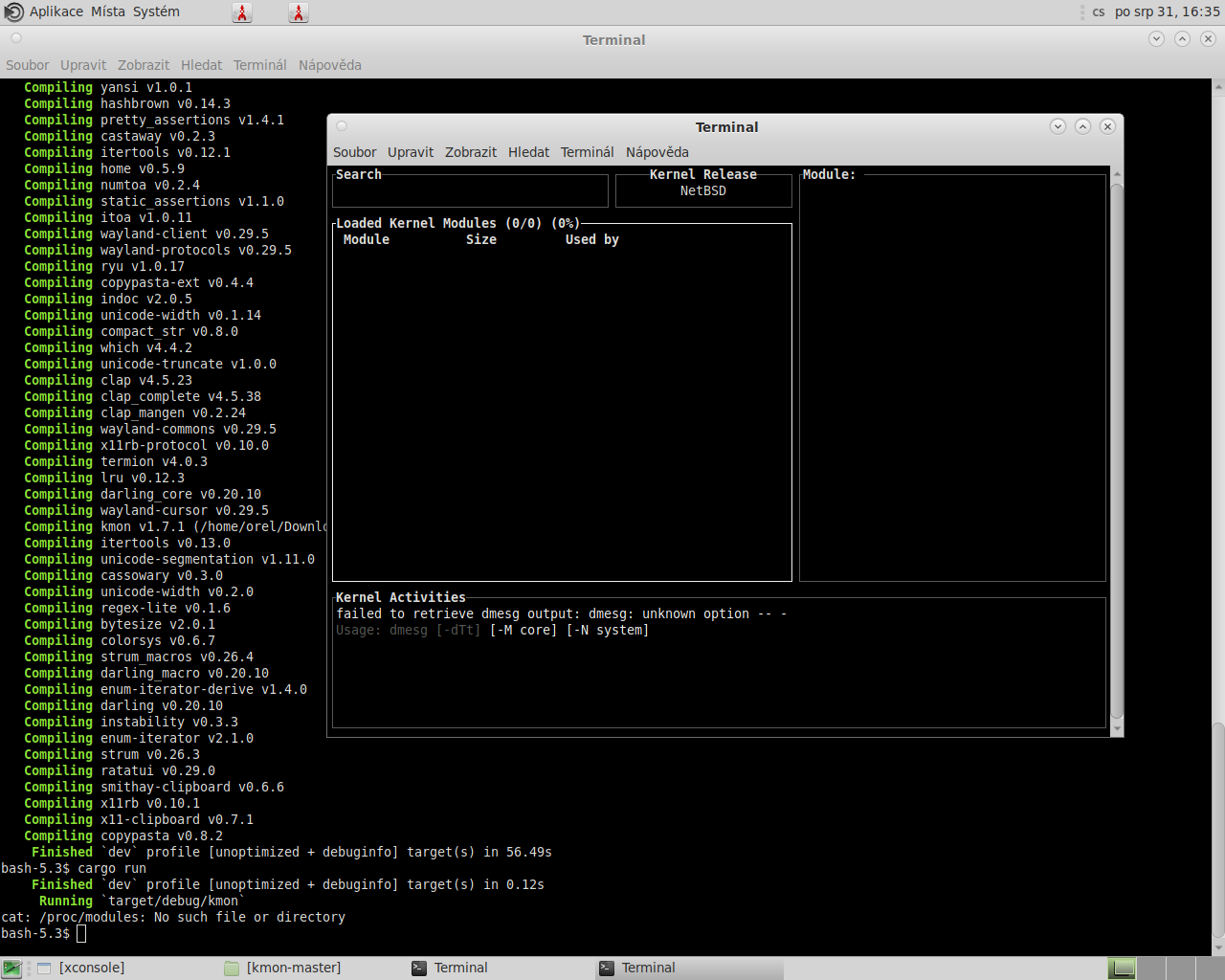
Task: Click the front Terminal vertical scrollbar
Action: tap(1117, 450)
